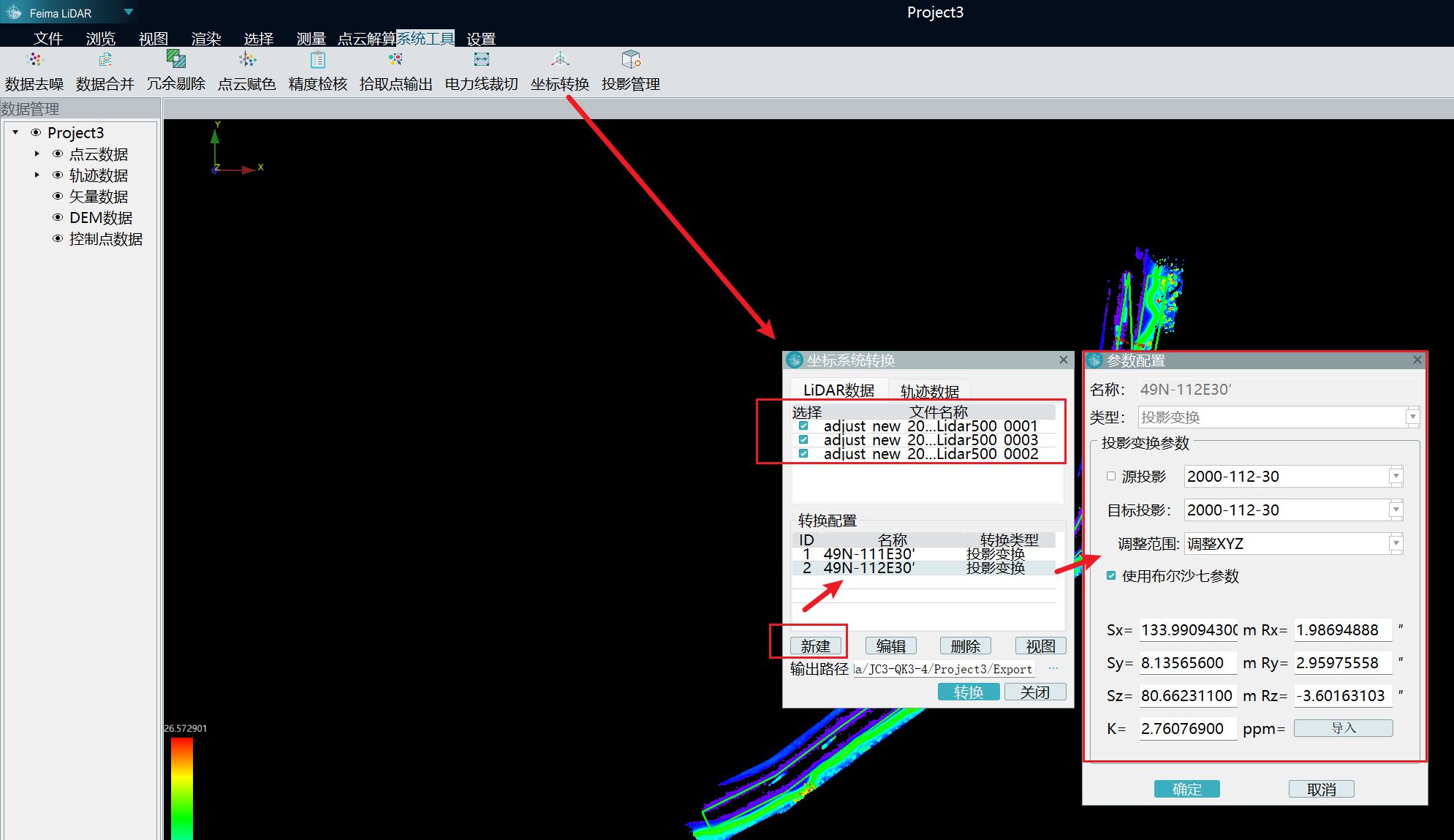Open the 目标投影 dropdown list
The width and height of the screenshot is (1454, 840).
pyautogui.click(x=1396, y=510)
